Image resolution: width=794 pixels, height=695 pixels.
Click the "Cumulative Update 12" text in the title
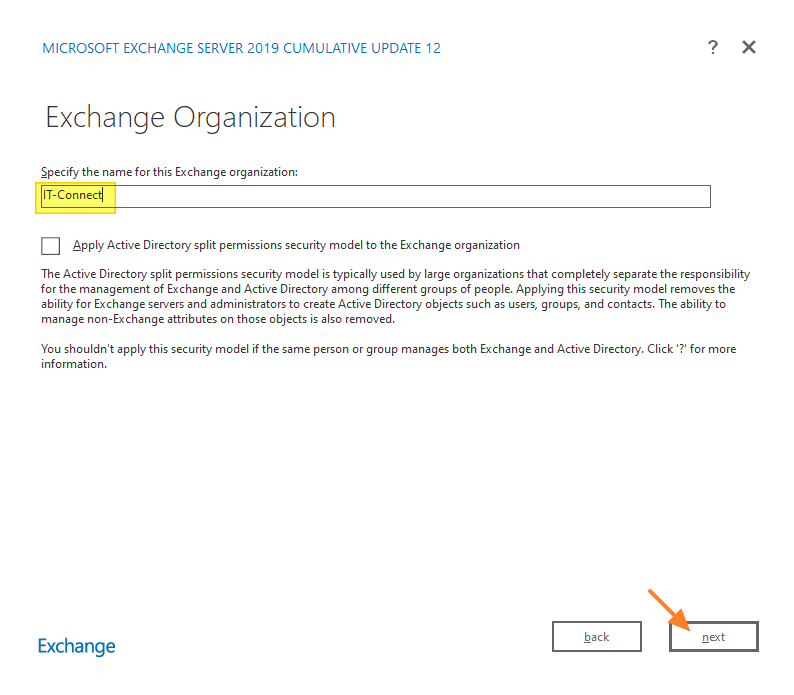pos(370,48)
